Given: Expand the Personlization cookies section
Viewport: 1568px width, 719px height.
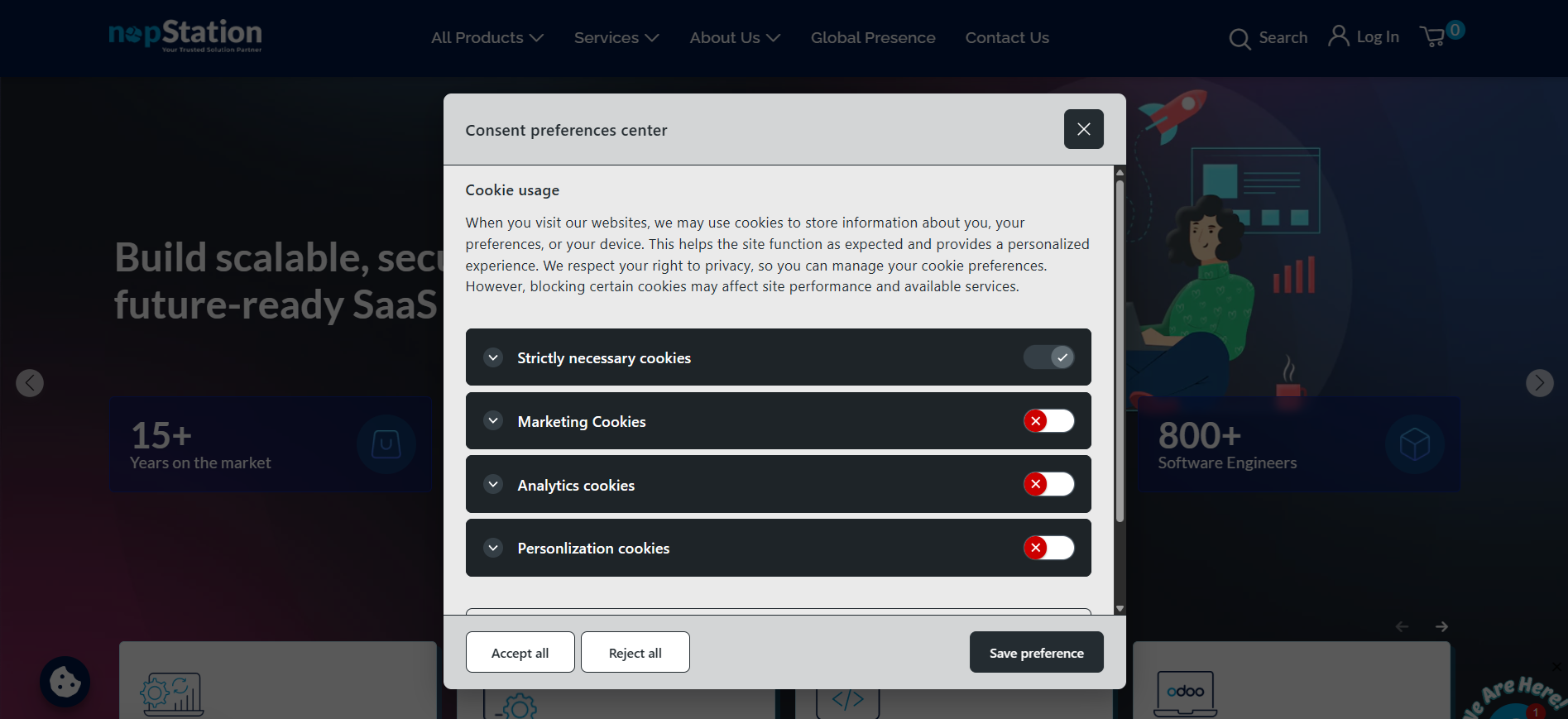Looking at the screenshot, I should pos(493,548).
